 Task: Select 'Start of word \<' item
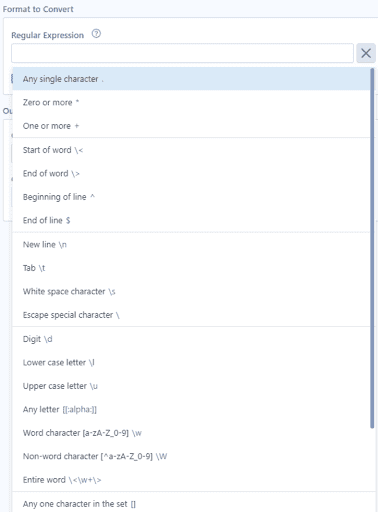191,150
